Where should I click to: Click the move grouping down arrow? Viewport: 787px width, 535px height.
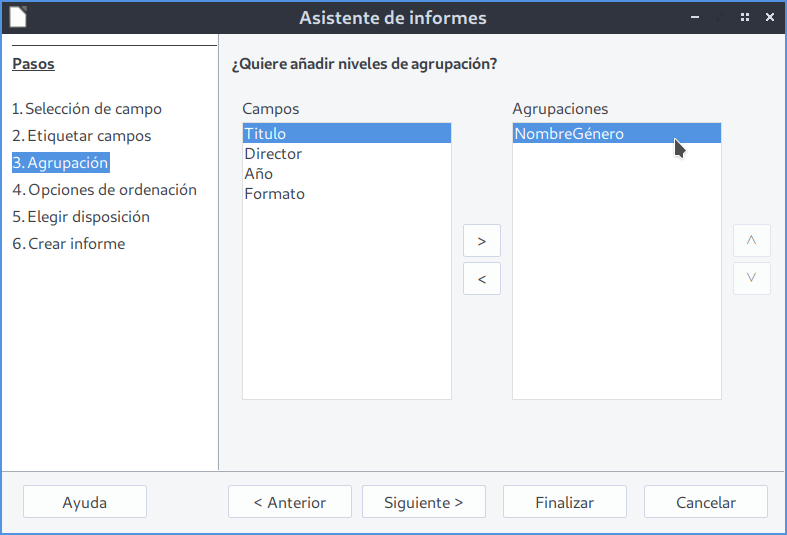point(751,278)
